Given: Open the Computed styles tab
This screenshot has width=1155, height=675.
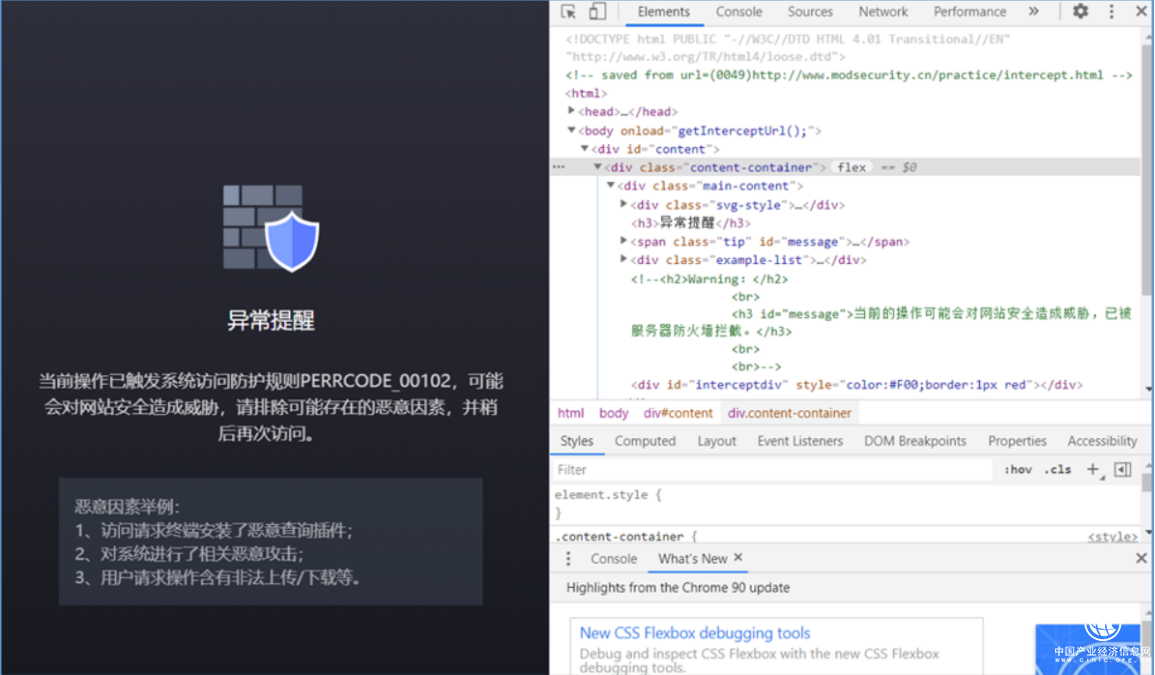Looking at the screenshot, I should point(645,441).
